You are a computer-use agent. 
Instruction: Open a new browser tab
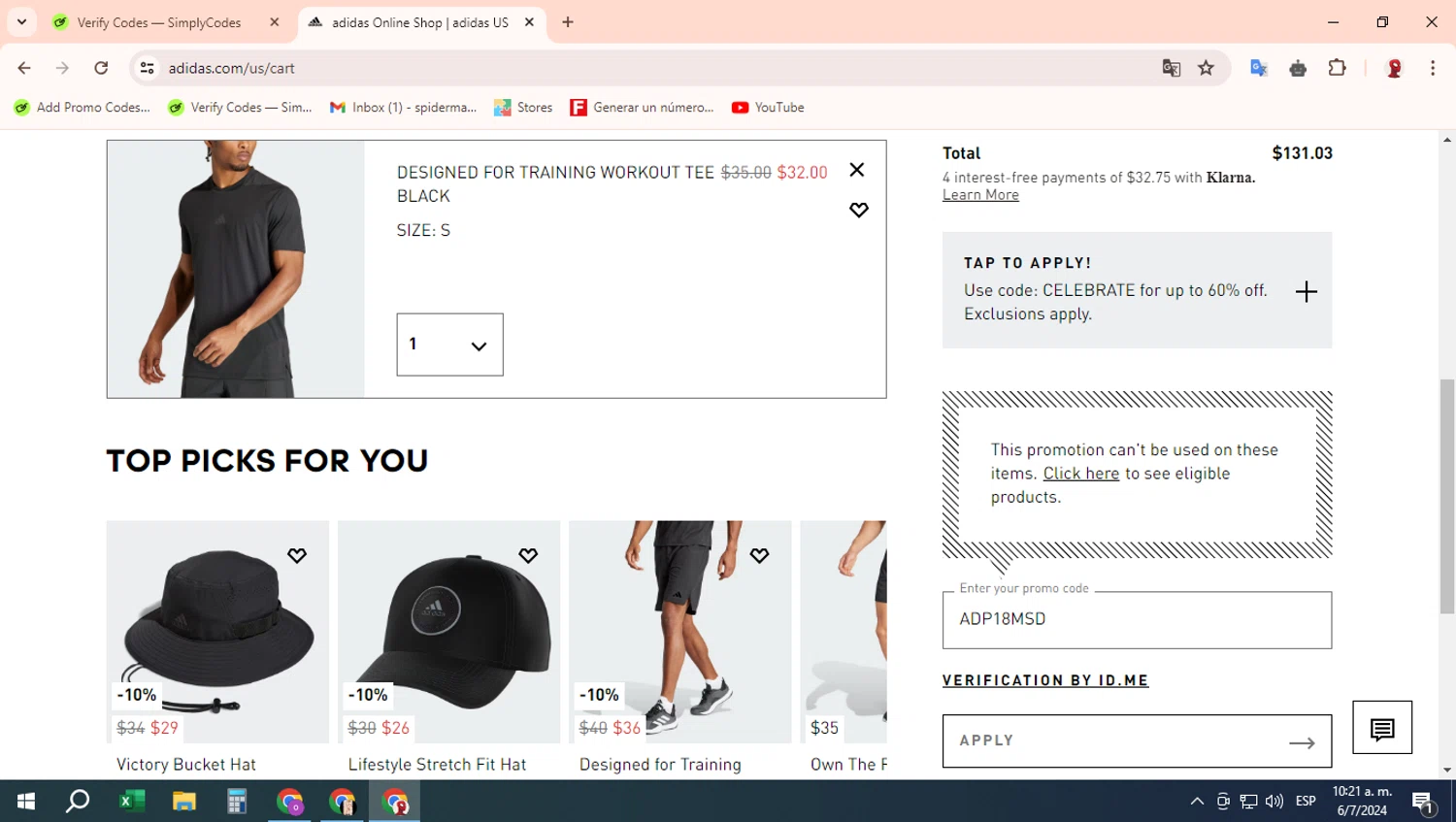pos(568,22)
